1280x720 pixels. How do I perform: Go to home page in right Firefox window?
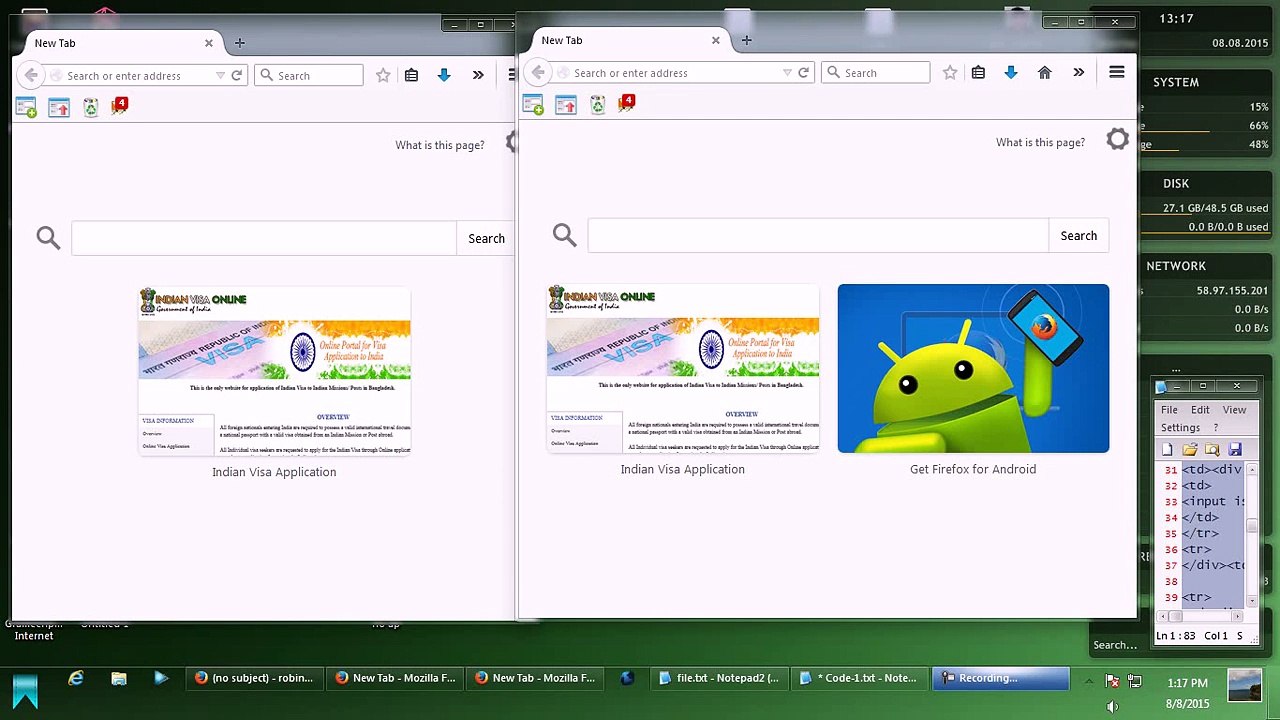1044,73
